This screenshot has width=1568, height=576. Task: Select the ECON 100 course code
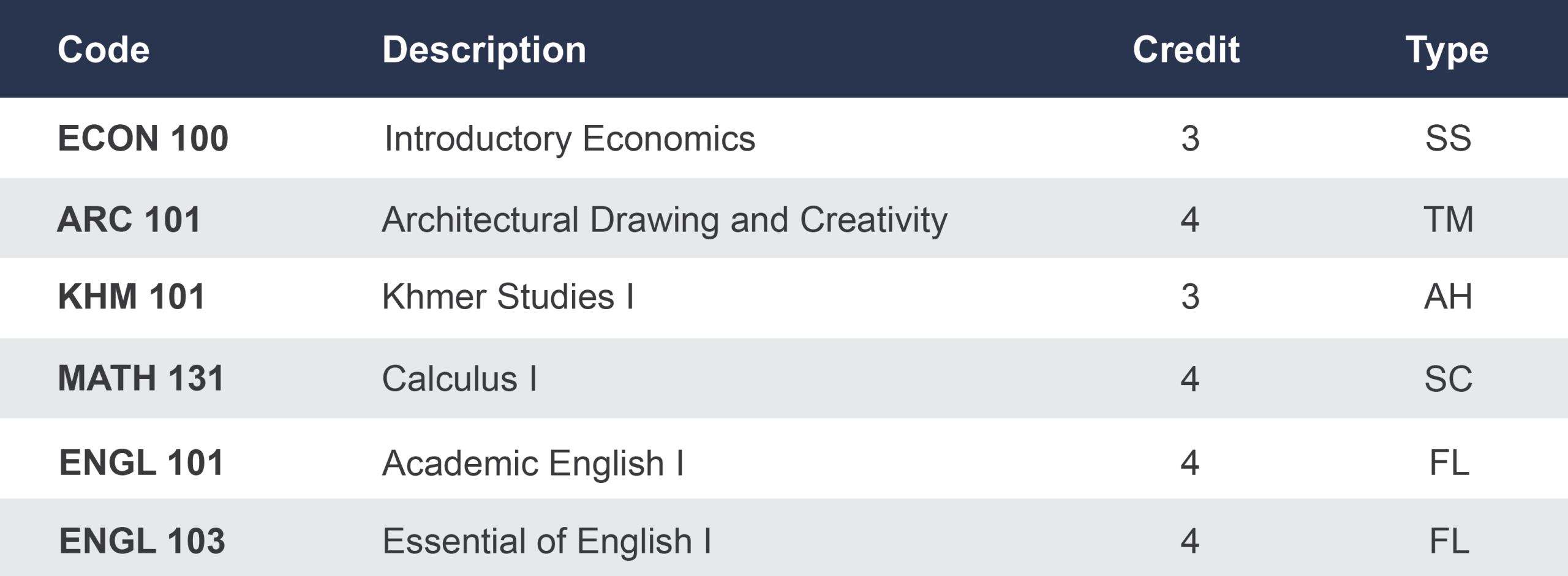143,138
